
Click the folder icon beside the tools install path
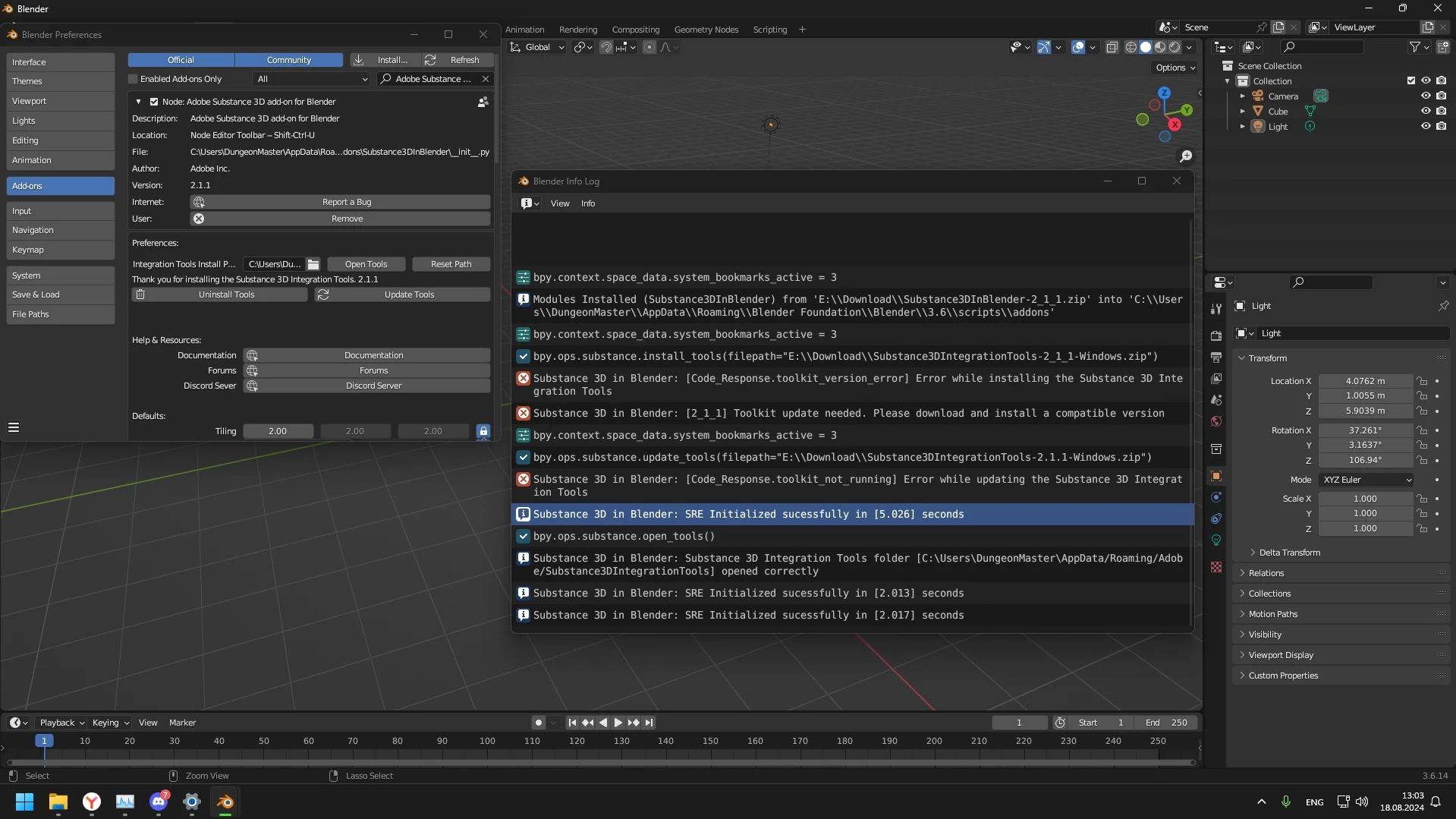(313, 264)
